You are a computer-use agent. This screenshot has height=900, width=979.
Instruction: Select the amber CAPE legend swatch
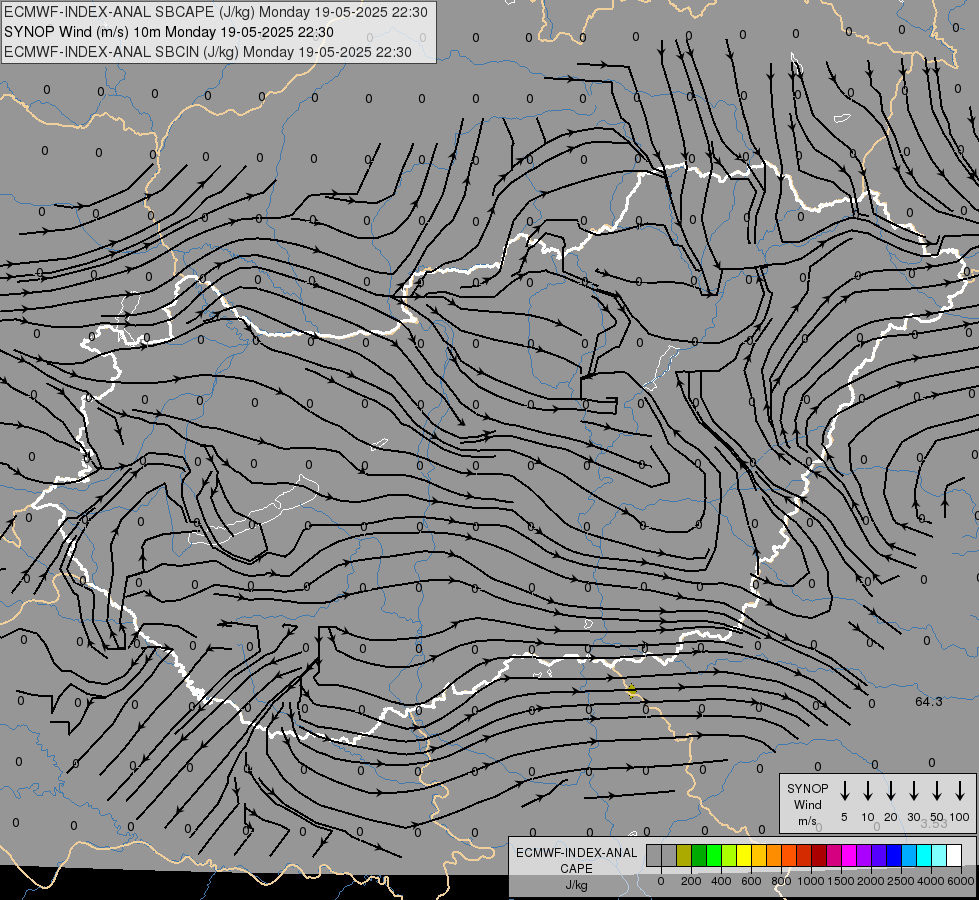pyautogui.click(x=759, y=855)
